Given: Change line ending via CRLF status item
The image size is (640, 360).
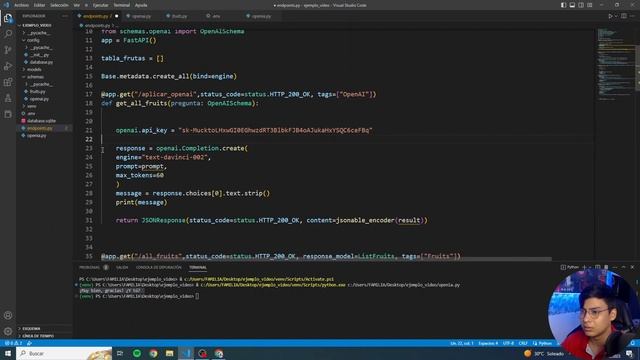Looking at the screenshot, I should tap(523, 343).
